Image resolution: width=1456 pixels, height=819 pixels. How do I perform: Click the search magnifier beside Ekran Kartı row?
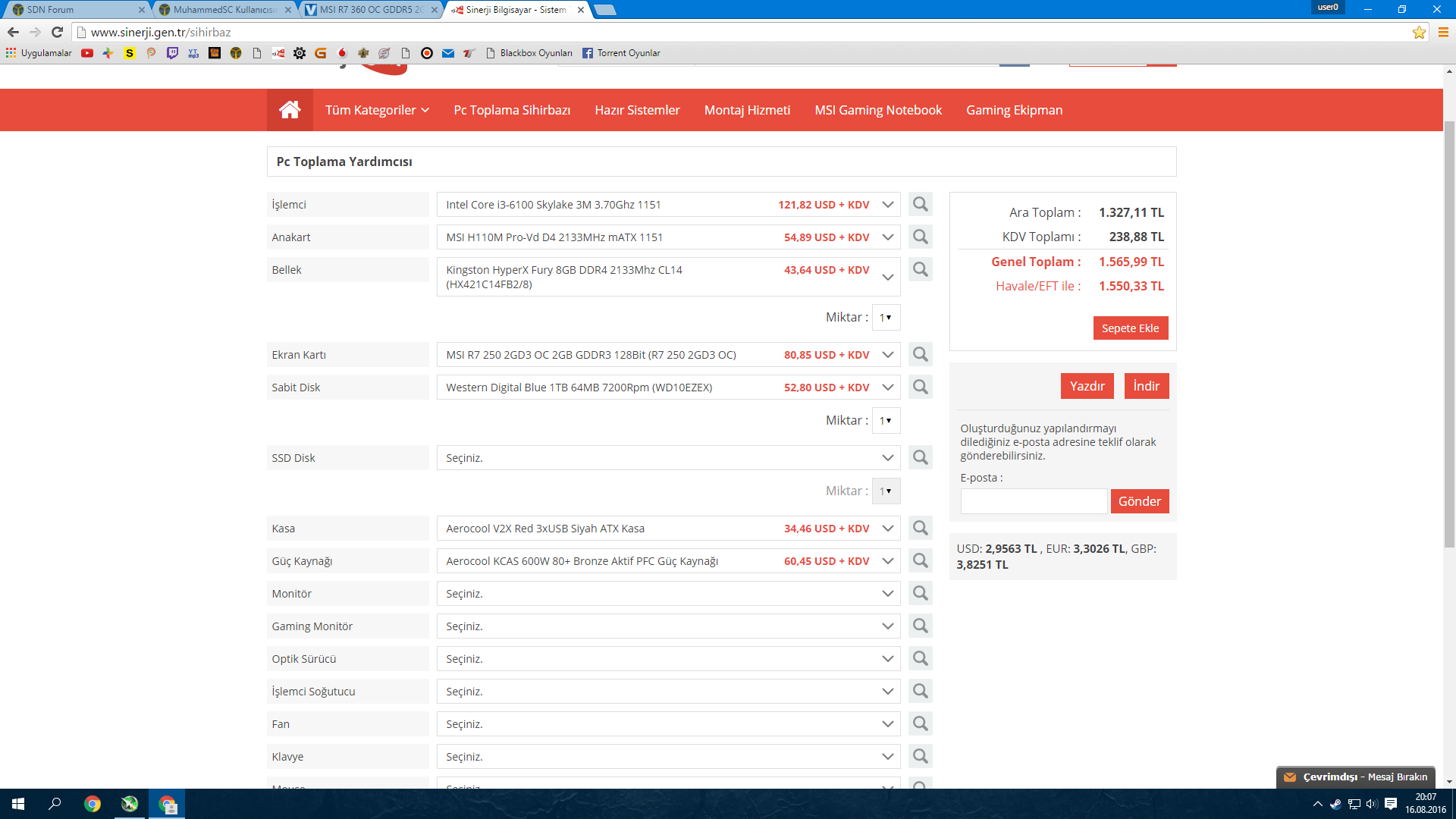tap(920, 355)
